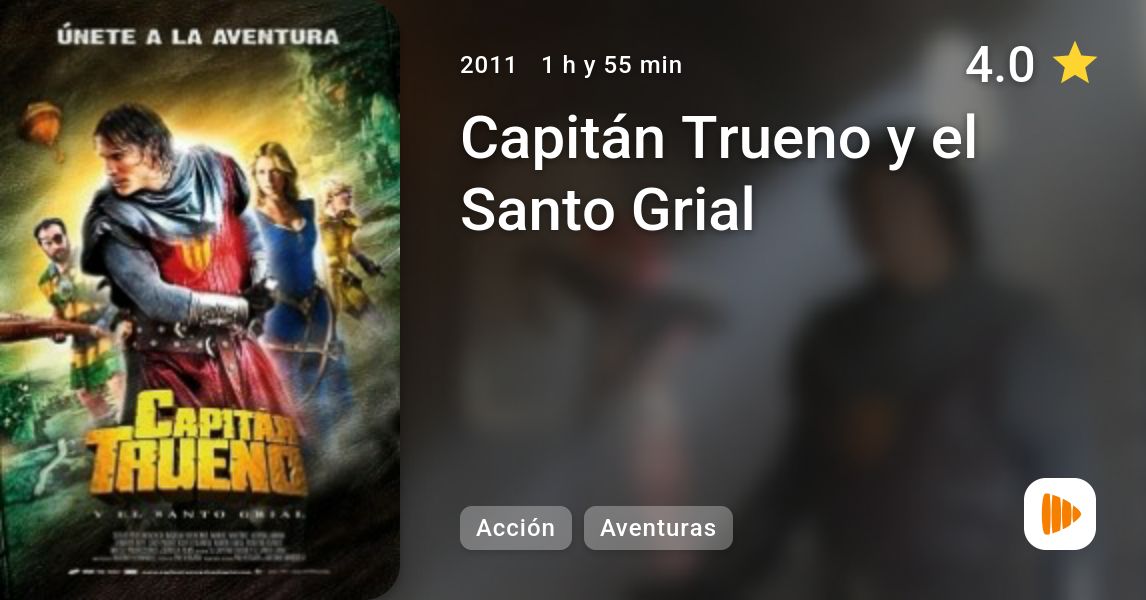Click the 1 h y 55 min duration
This screenshot has height=600, width=1146.
612,65
